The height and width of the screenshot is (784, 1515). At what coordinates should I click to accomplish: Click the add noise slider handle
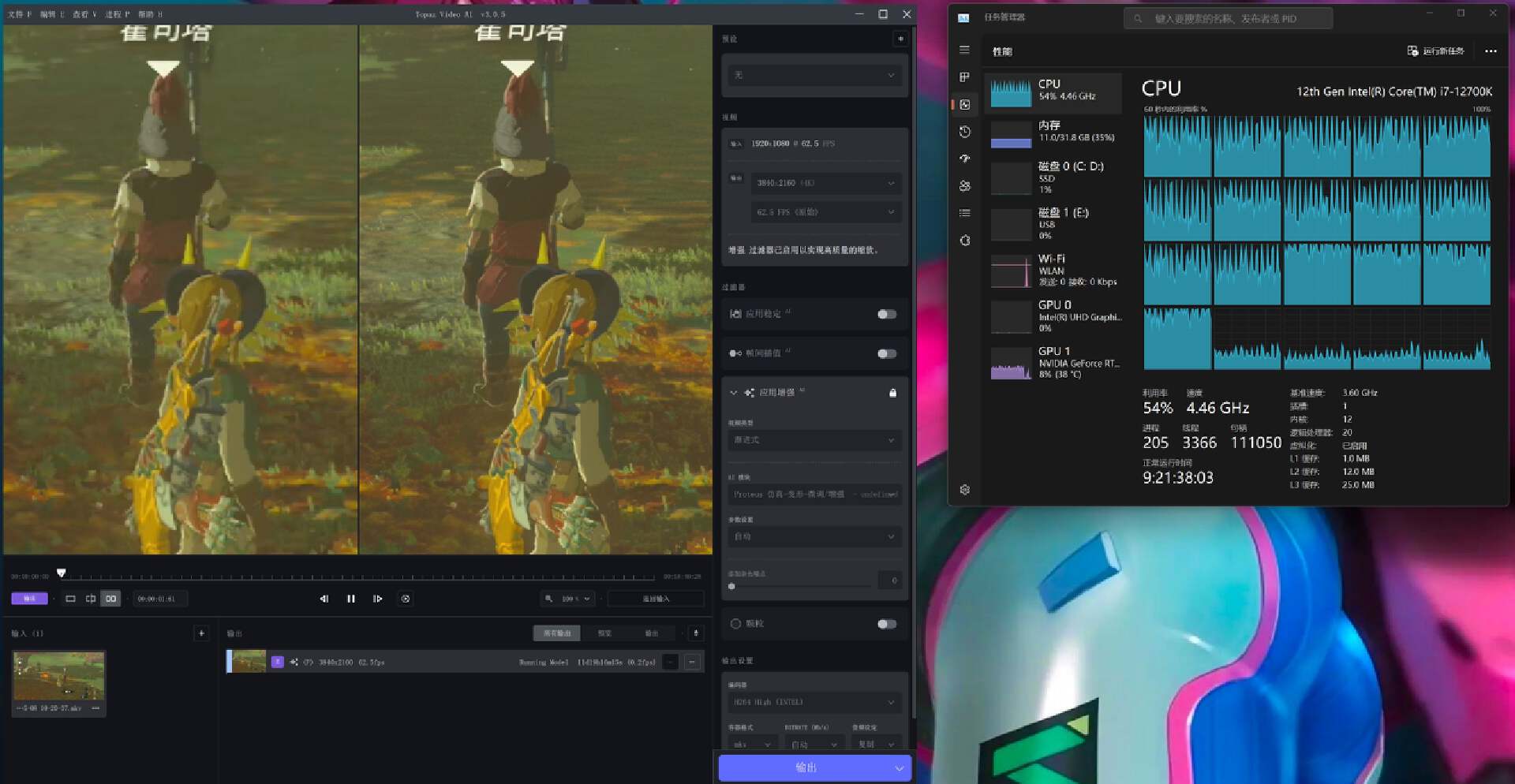(x=731, y=586)
